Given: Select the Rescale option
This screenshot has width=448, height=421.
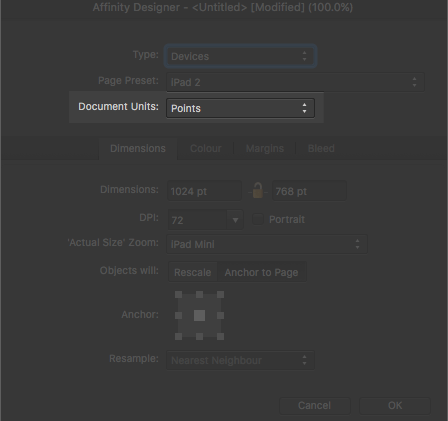Looking at the screenshot, I should coord(193,272).
